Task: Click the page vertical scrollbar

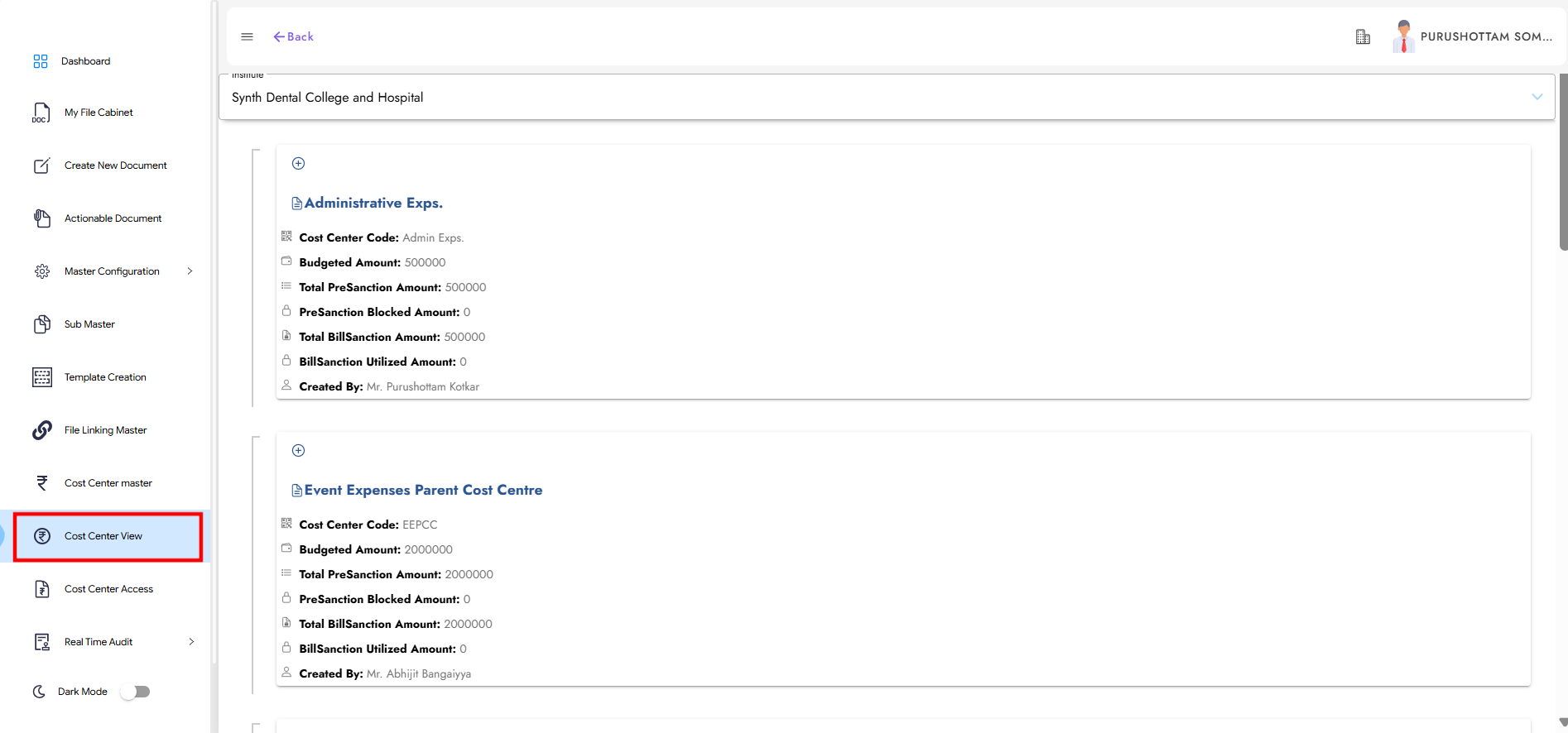Action: click(x=1562, y=165)
